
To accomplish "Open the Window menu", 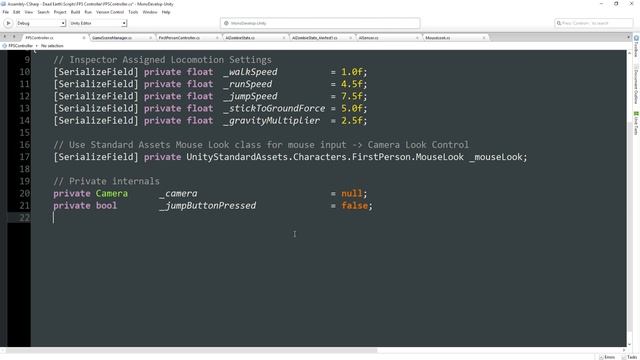I will click(150, 12).
